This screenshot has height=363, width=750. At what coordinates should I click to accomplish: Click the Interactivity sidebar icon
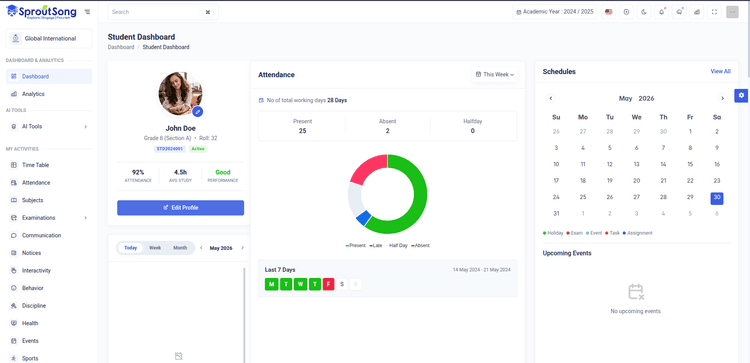(x=13, y=270)
